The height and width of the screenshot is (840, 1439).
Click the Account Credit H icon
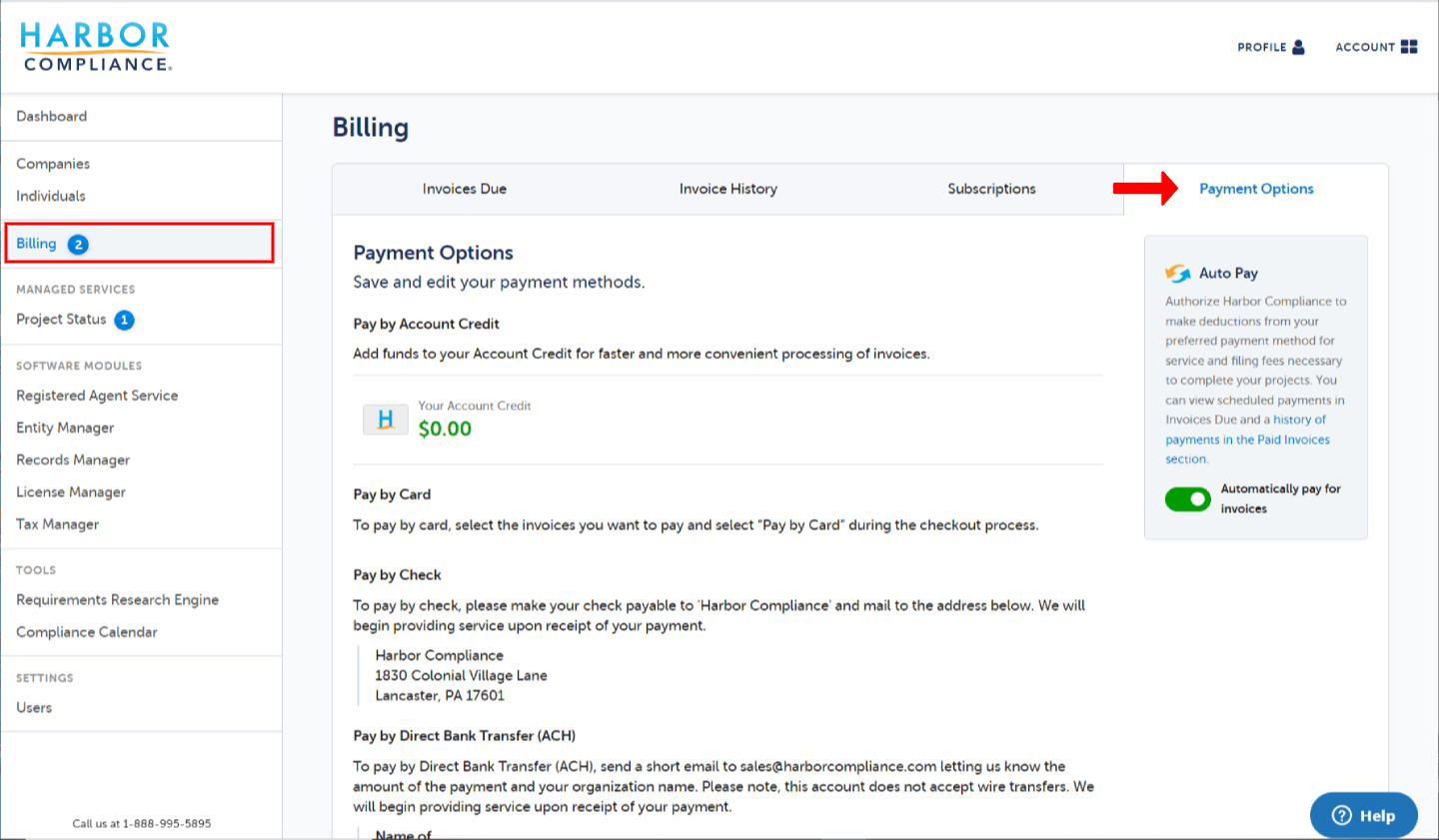click(x=385, y=420)
